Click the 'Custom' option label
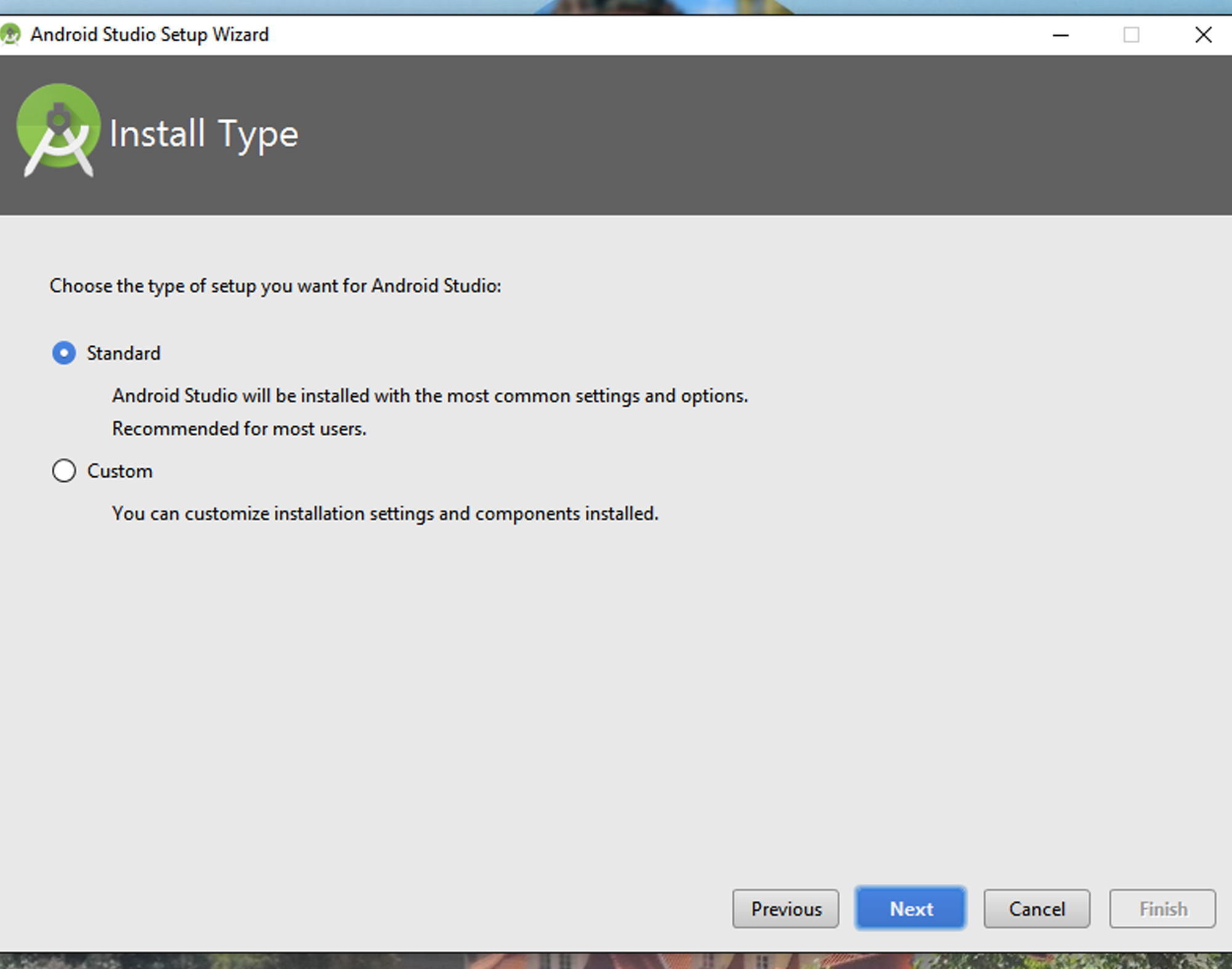 (120, 471)
